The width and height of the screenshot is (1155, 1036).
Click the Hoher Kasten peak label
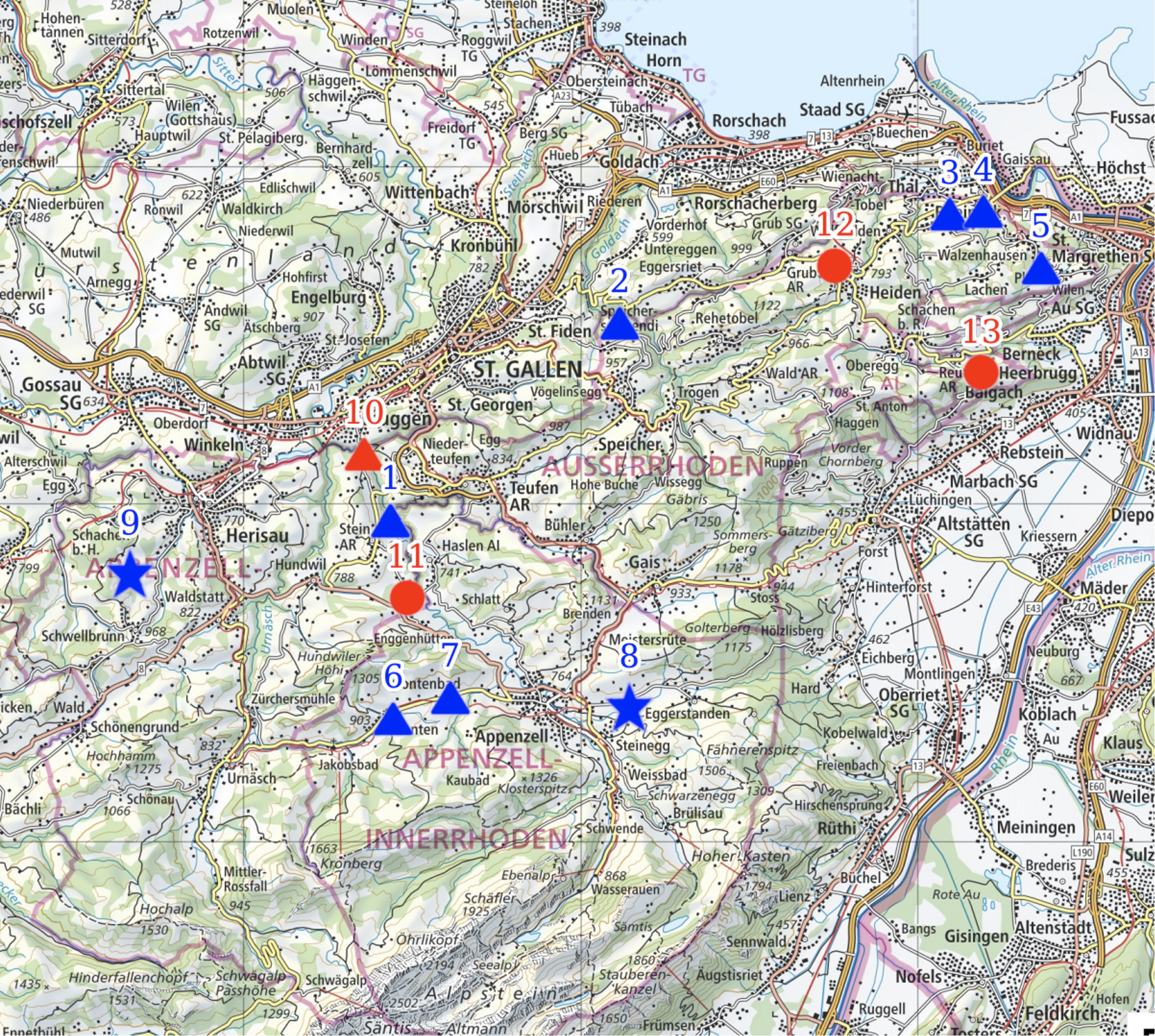tap(741, 856)
